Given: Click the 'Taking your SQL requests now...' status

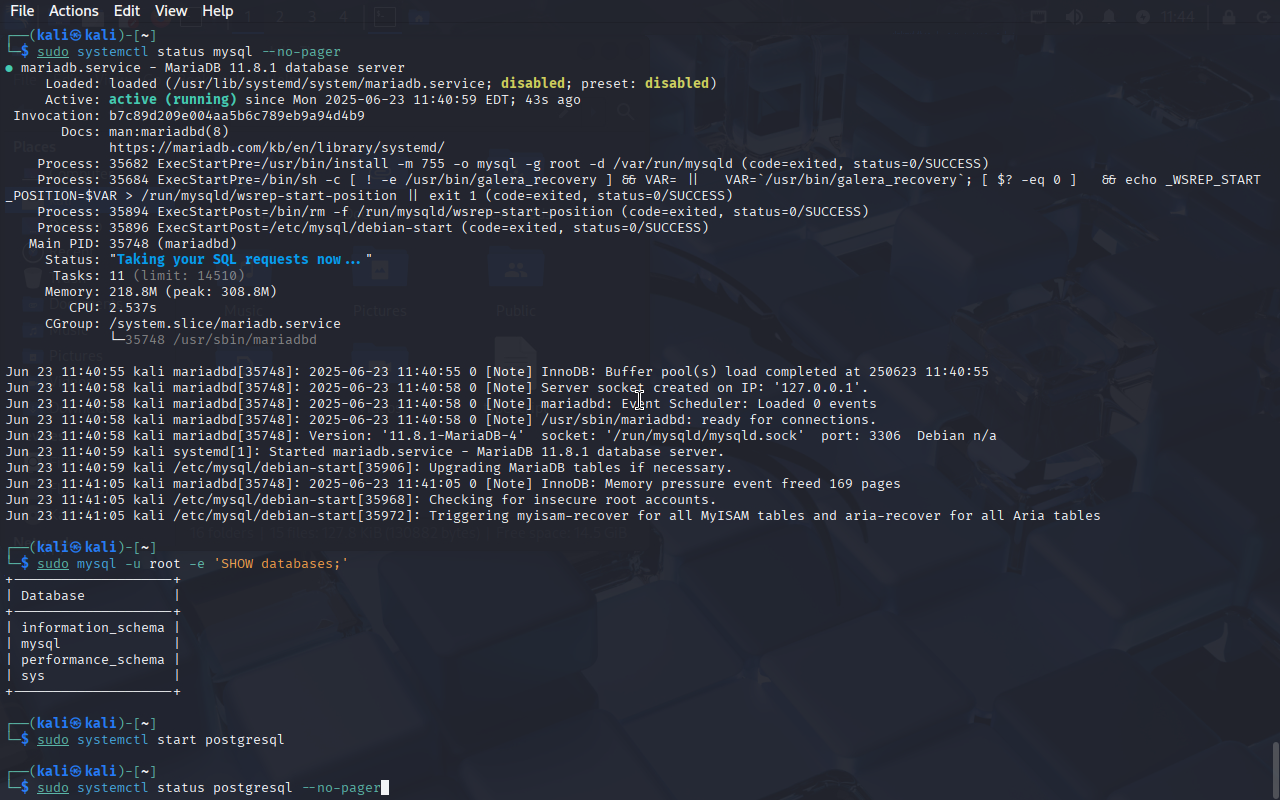Looking at the screenshot, I should pyautogui.click(x=241, y=259).
